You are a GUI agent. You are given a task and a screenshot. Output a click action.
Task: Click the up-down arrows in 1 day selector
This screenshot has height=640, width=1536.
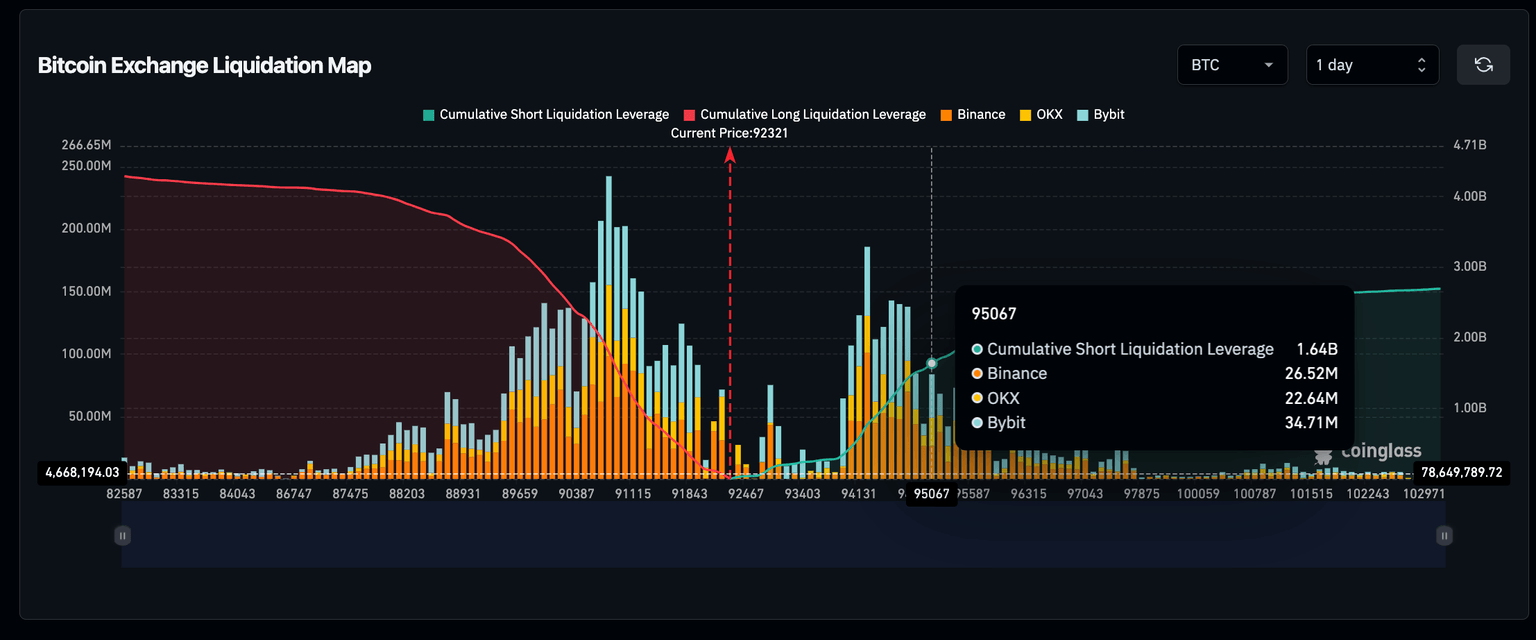1421,65
